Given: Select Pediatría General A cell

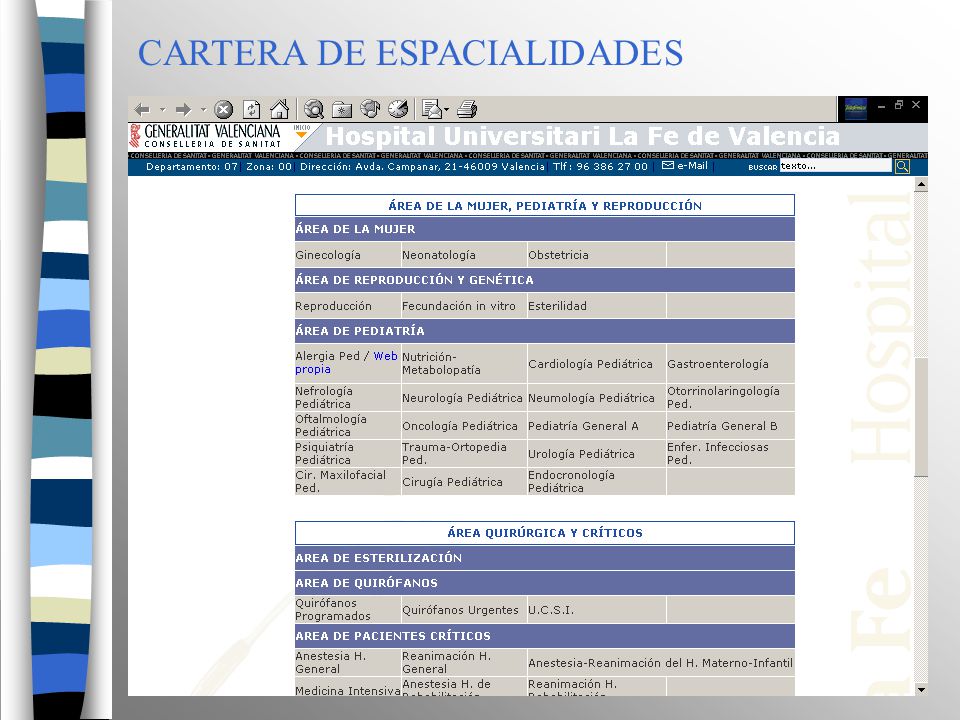Looking at the screenshot, I should [596, 426].
